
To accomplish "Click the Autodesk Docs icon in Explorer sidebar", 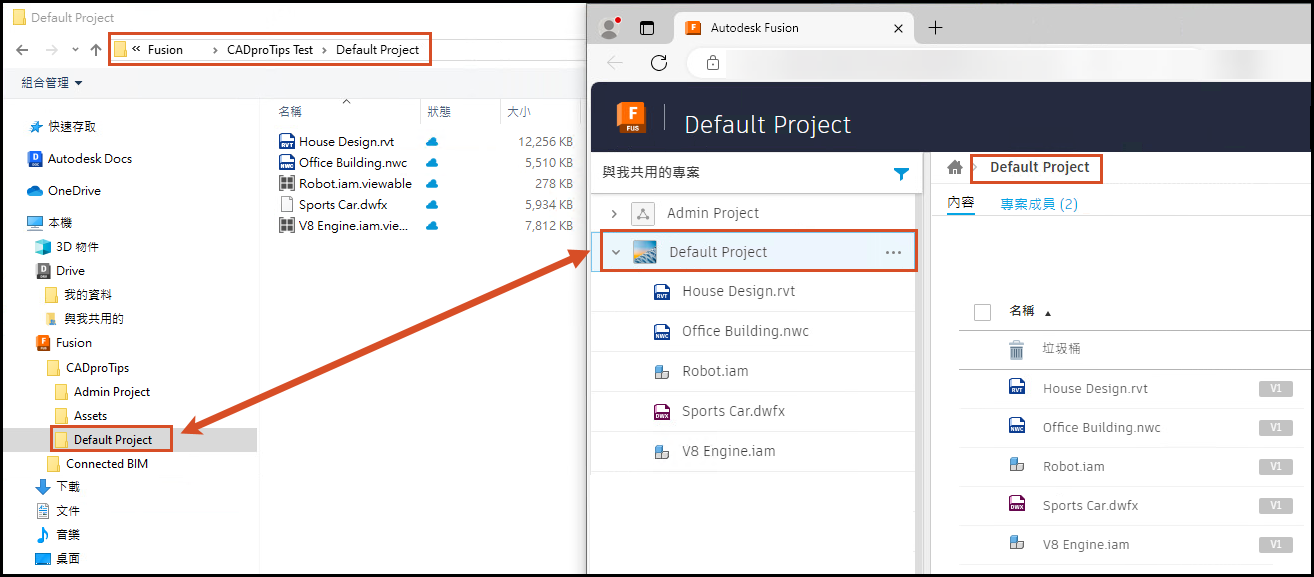I will point(35,158).
